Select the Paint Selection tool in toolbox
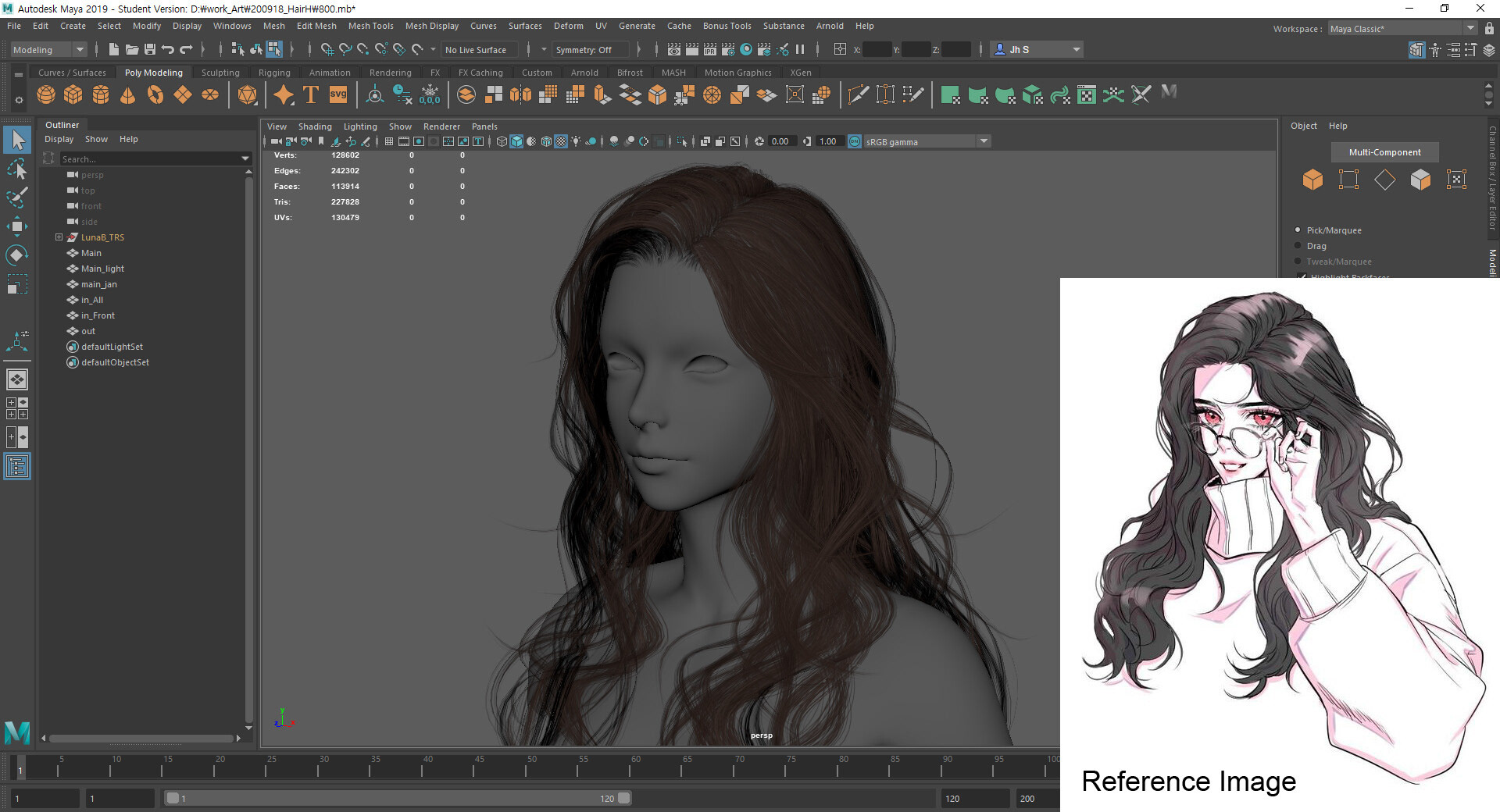Viewport: 1500px width, 812px height. pos(16,197)
